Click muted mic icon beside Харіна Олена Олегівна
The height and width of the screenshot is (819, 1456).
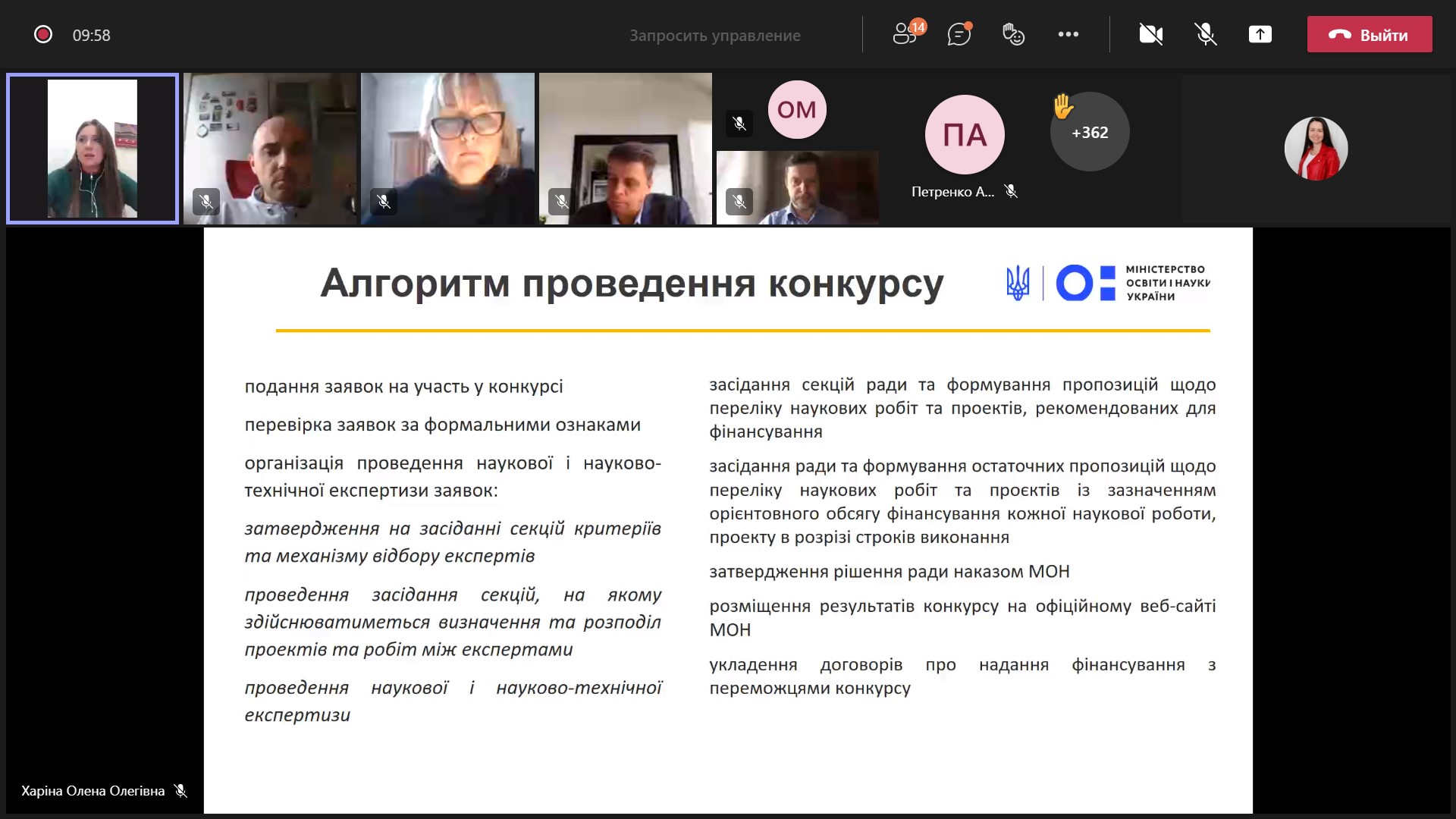pos(180,791)
